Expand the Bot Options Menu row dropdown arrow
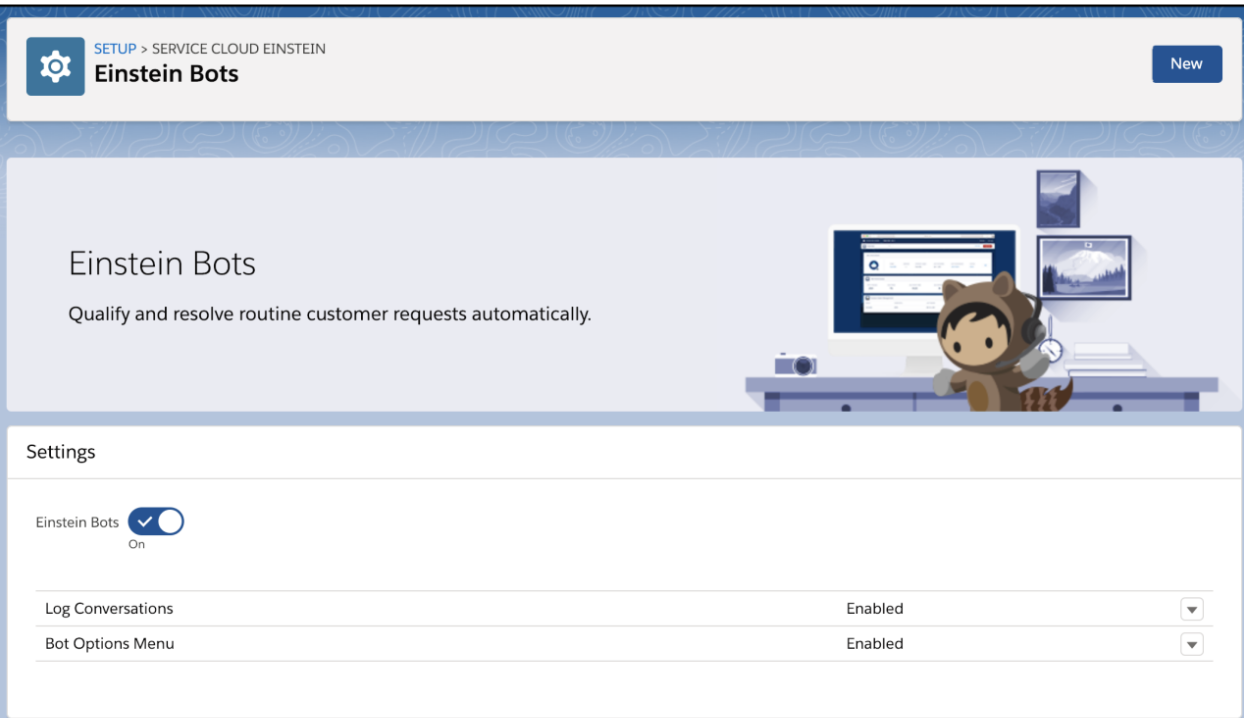1244x718 pixels. pyautogui.click(x=1192, y=645)
